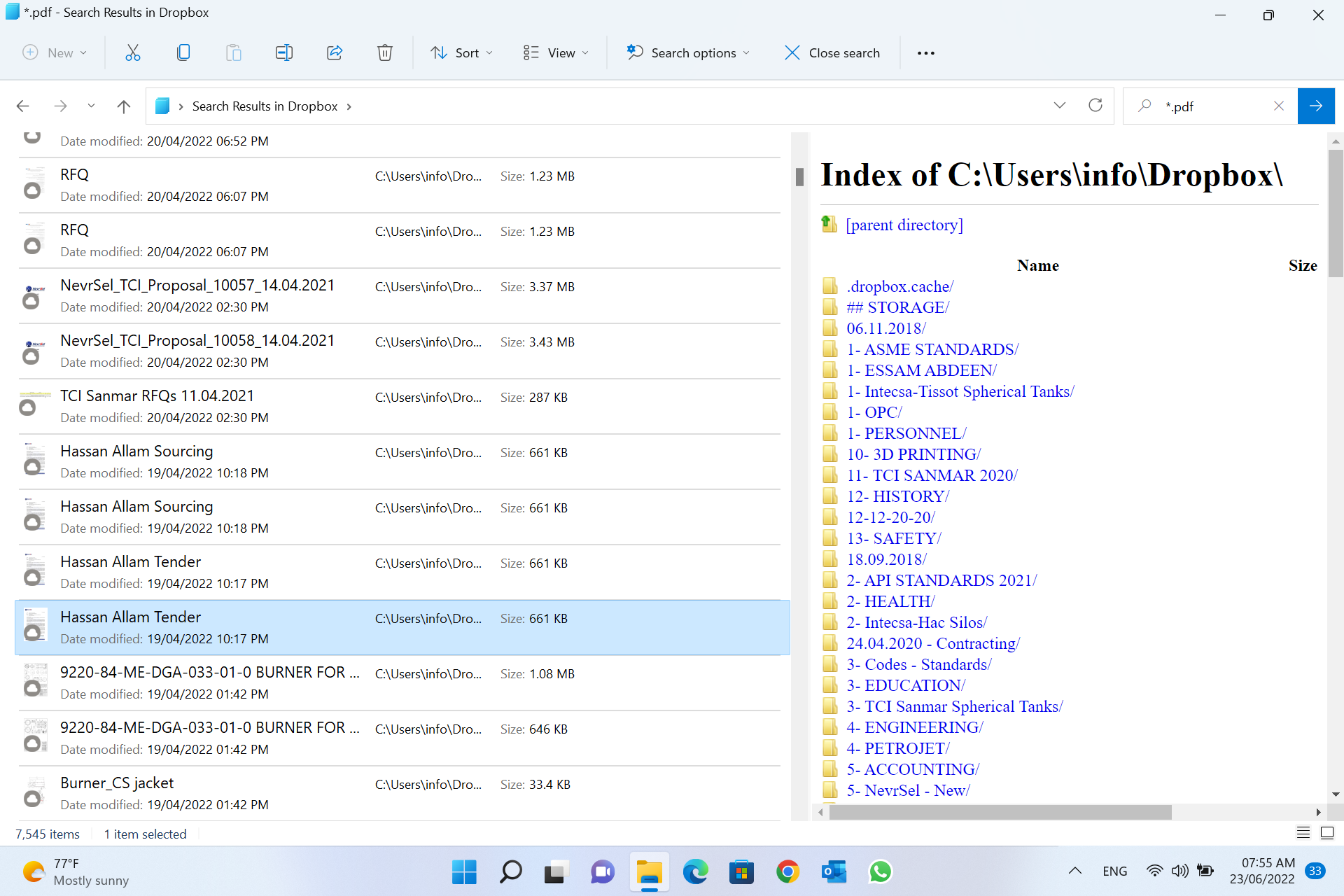
Task: Open the volume control in tray
Action: pyautogui.click(x=1179, y=871)
